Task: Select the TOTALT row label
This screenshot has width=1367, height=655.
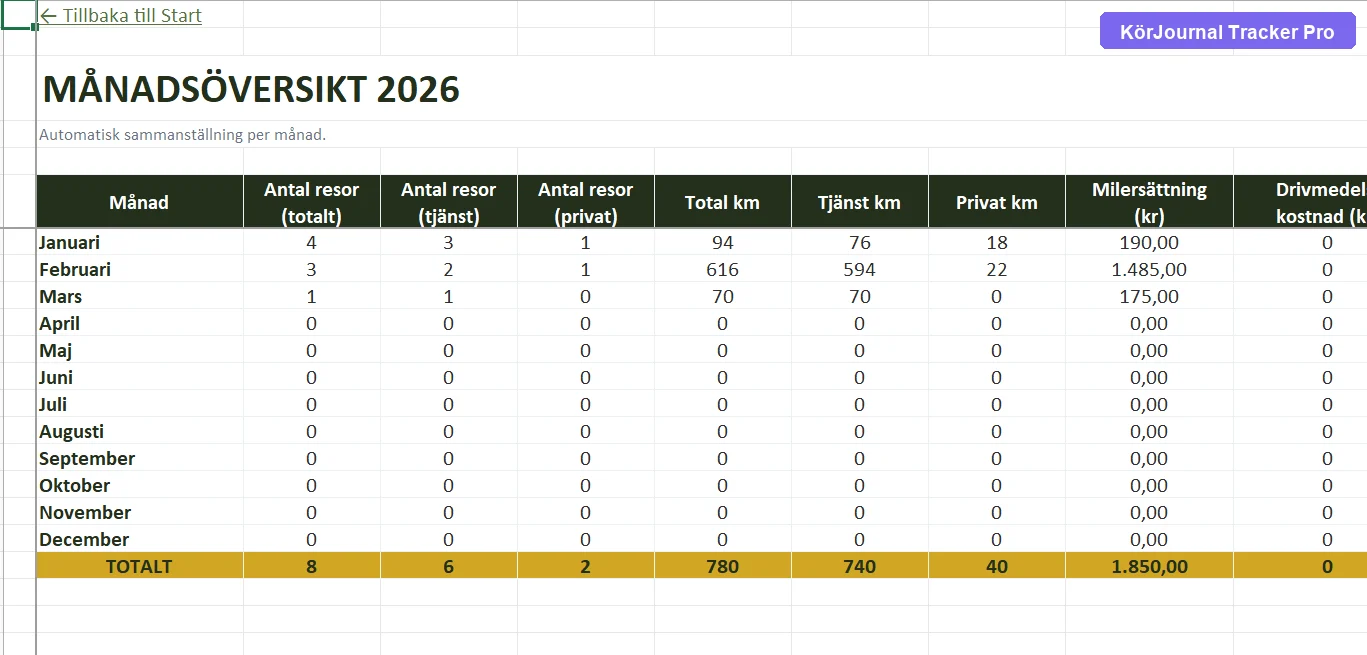Action: tap(139, 566)
